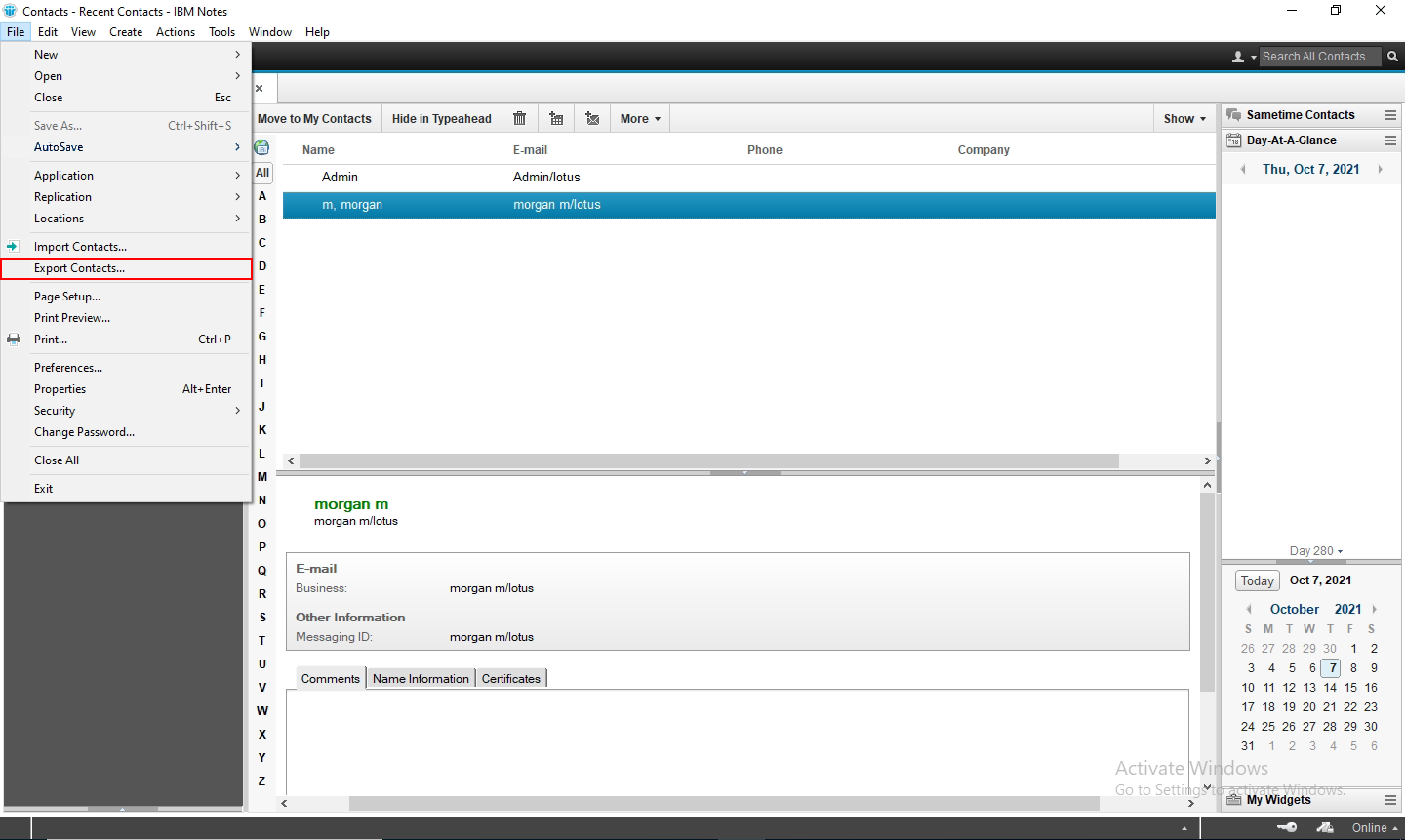Open the Show dropdown

coord(1184,119)
